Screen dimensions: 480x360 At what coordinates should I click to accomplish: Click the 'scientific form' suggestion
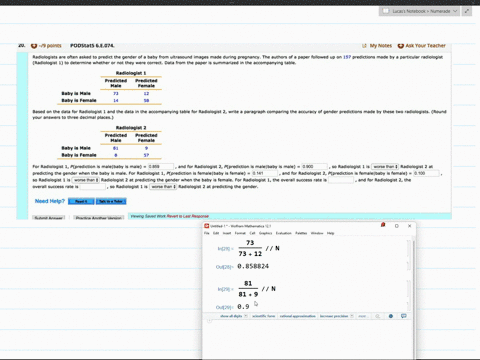click(x=264, y=316)
